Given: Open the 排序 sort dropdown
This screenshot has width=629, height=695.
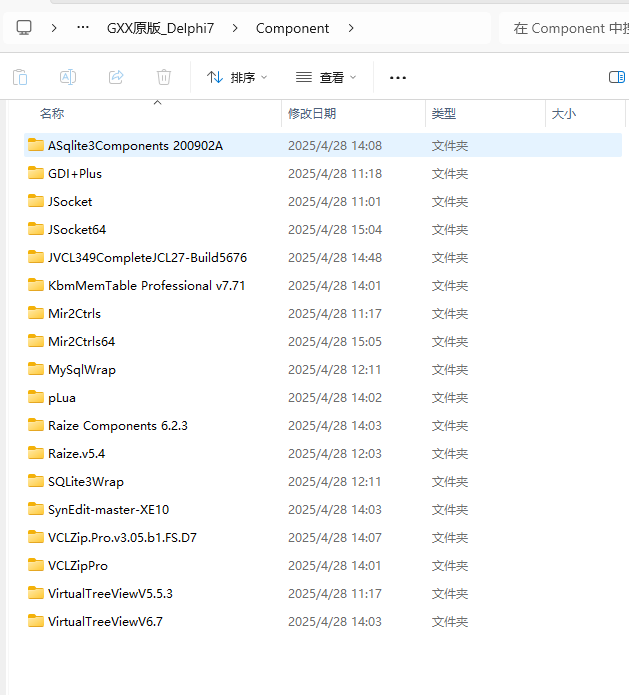Looking at the screenshot, I should (237, 78).
